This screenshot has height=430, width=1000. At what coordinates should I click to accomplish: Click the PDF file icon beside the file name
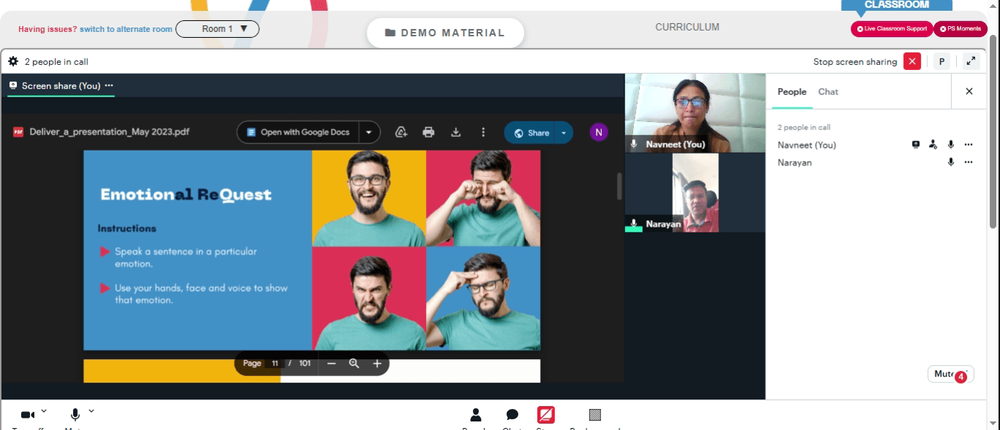tap(18, 132)
